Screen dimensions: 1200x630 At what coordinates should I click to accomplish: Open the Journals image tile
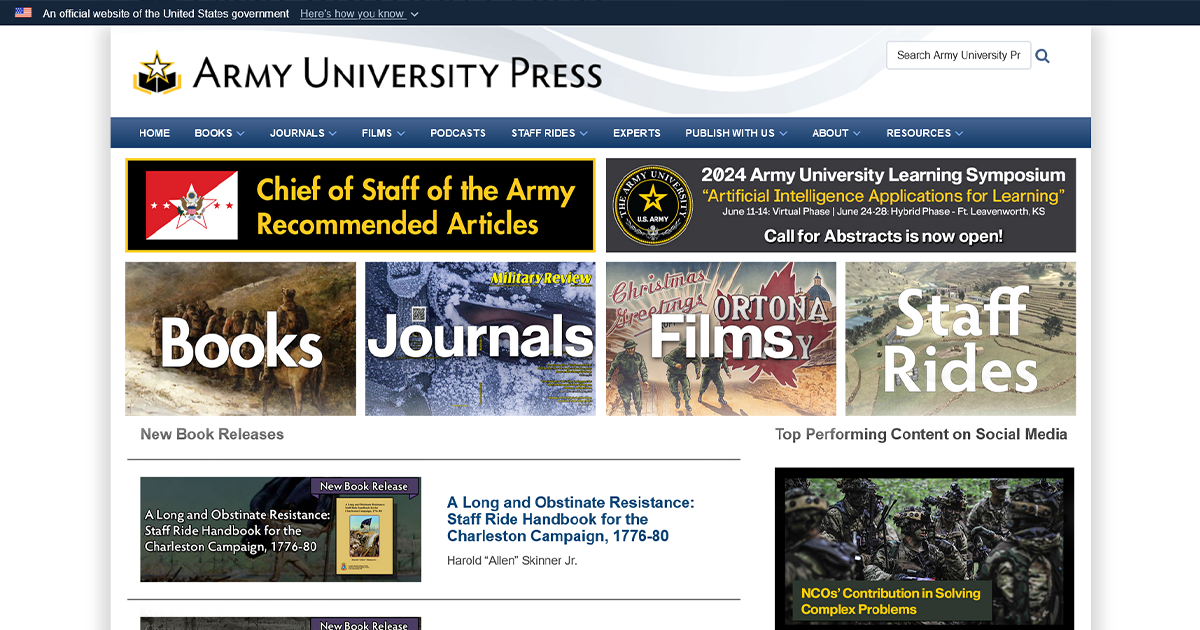point(480,339)
